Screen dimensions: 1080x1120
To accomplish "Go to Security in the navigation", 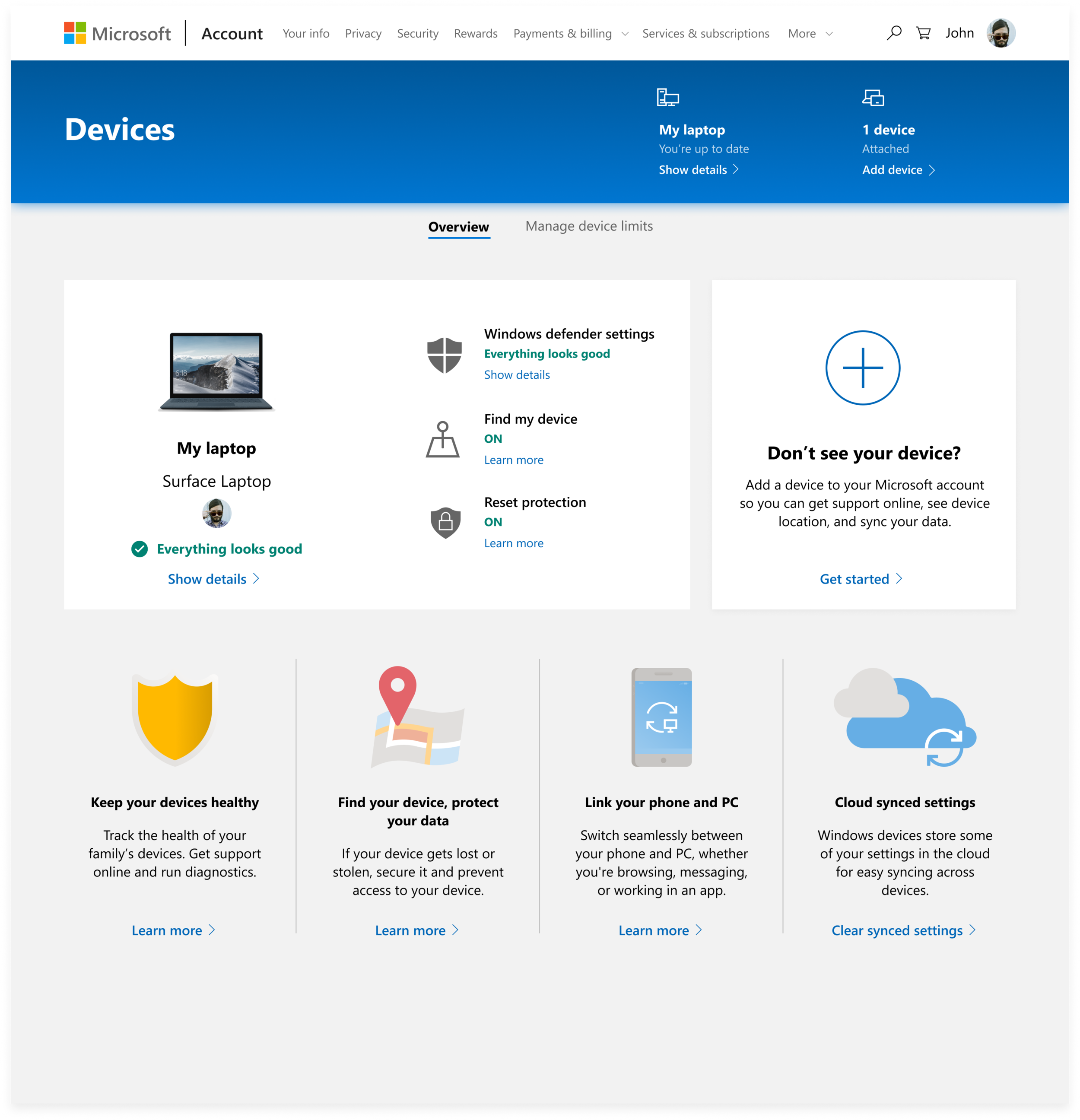I will (x=418, y=34).
